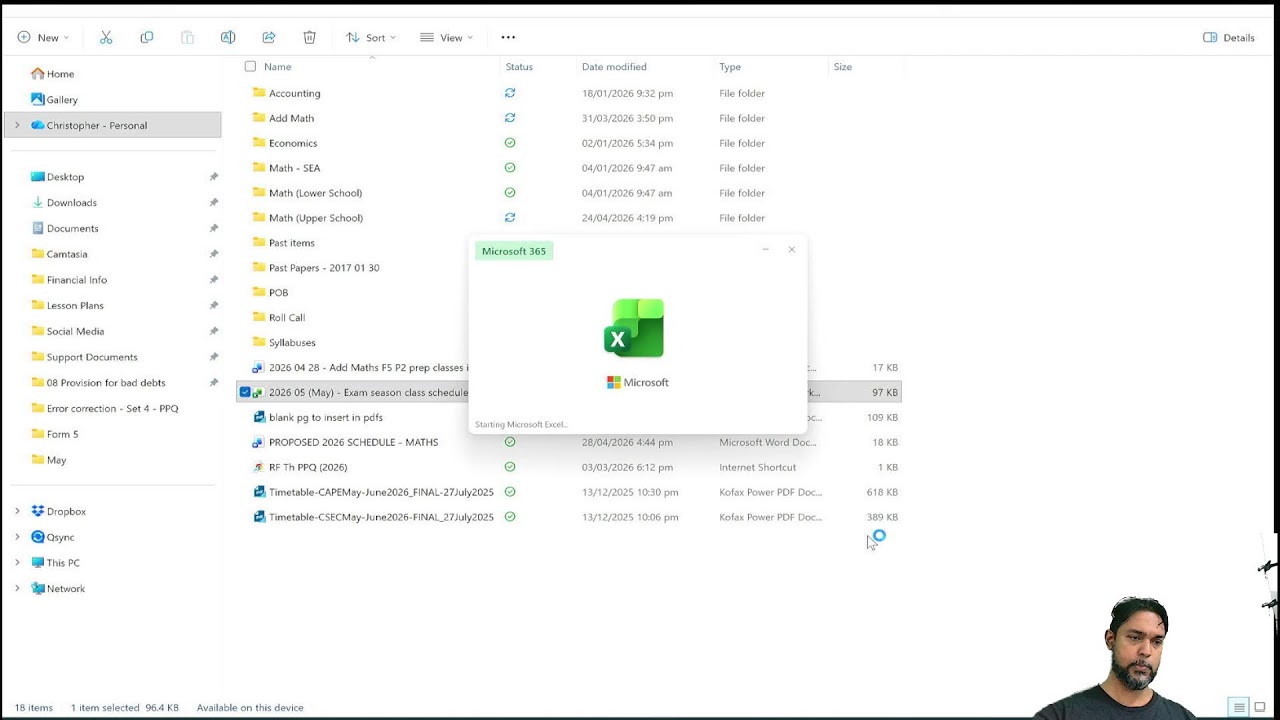
Task: Sort by the Type column header
Action: (x=730, y=67)
